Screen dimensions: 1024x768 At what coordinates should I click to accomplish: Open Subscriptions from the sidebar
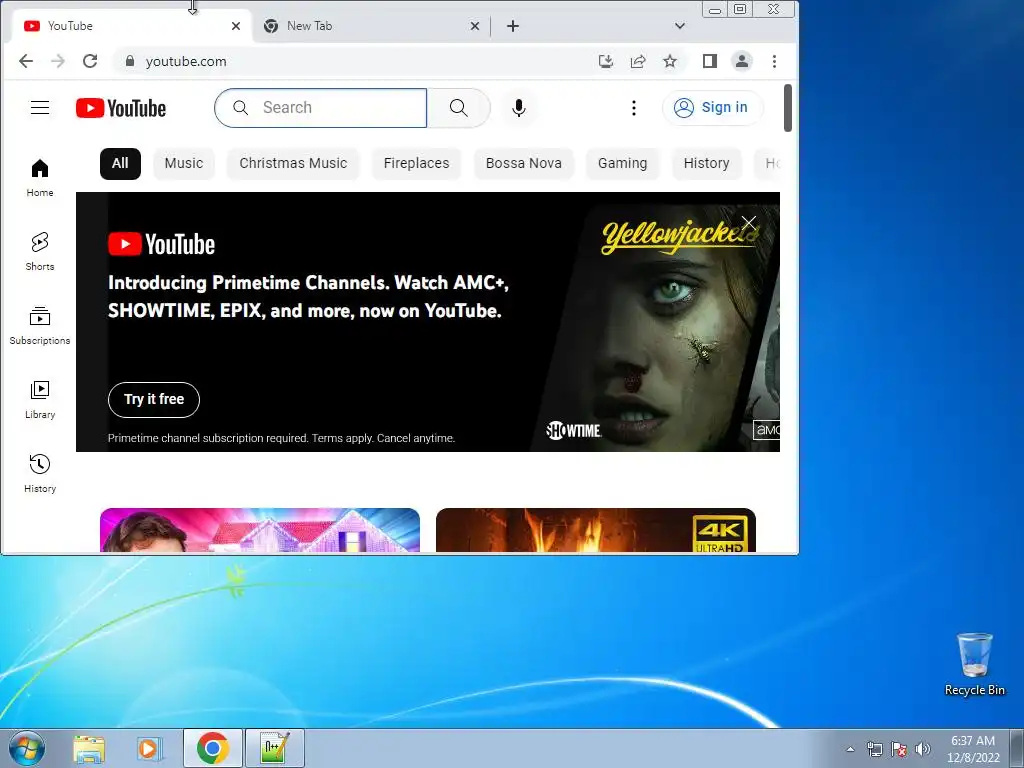(40, 326)
